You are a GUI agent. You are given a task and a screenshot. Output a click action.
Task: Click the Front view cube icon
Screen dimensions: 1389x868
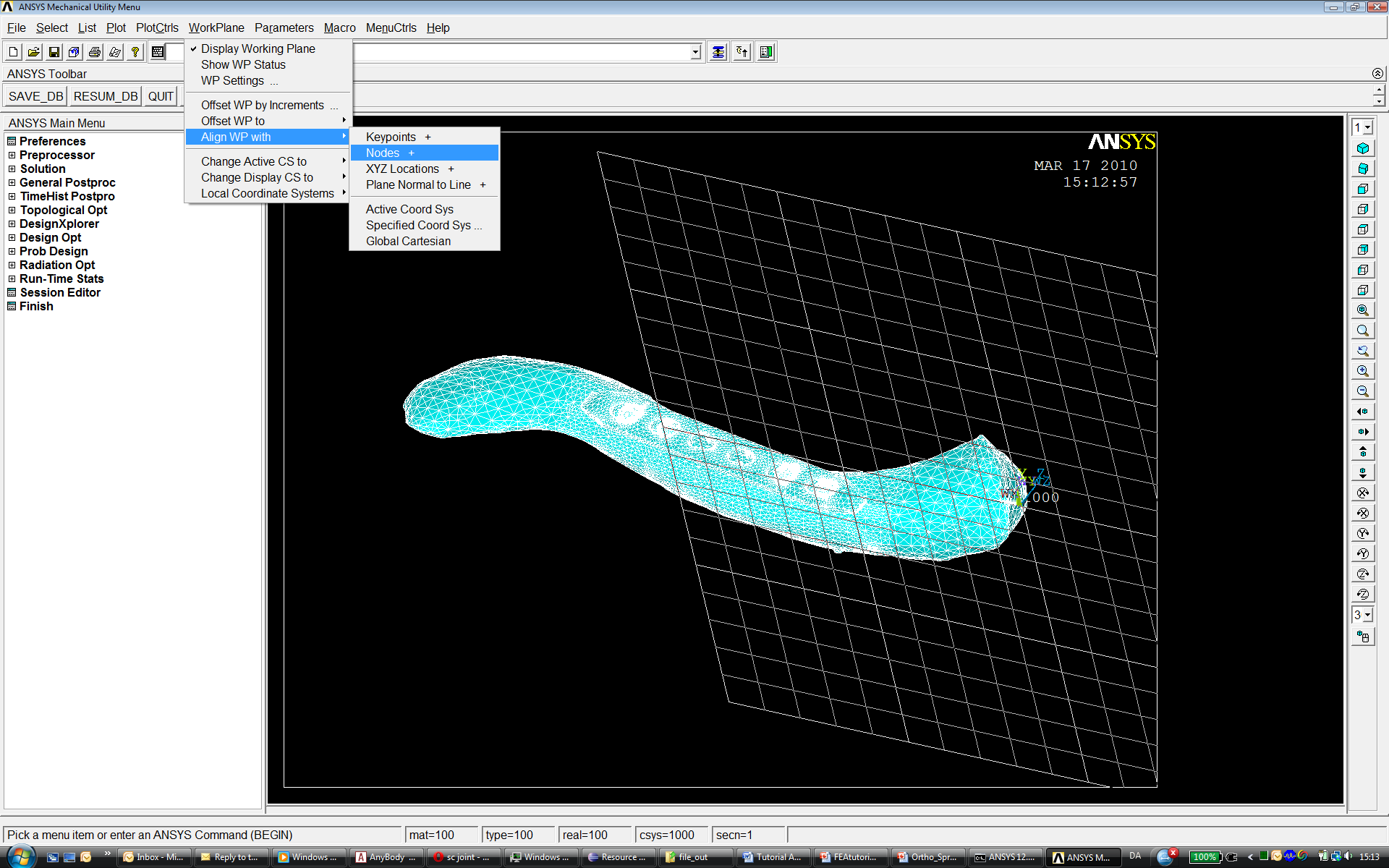point(1363,189)
